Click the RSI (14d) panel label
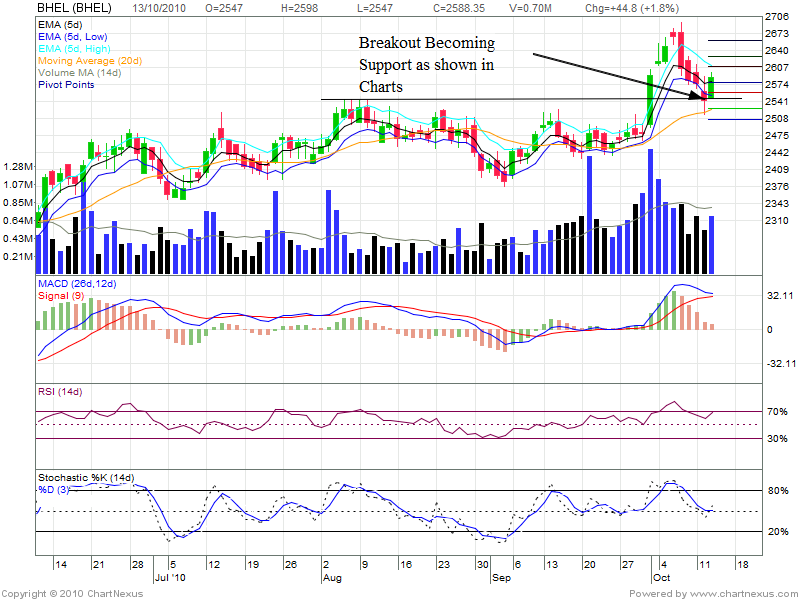Viewport: 800px width, 600px height. pos(63,390)
